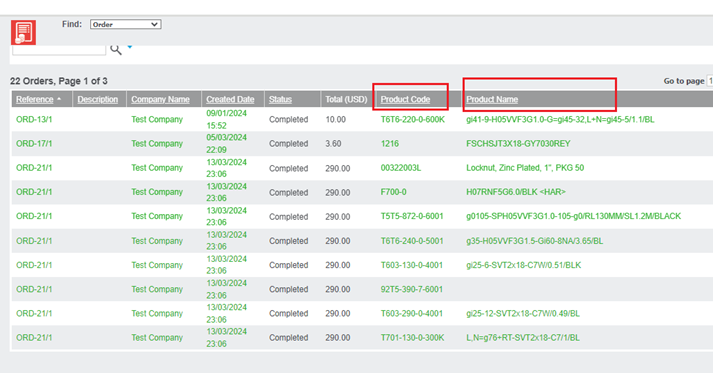Click product code F700-0
Screen dimensions: 713x373
(393, 192)
